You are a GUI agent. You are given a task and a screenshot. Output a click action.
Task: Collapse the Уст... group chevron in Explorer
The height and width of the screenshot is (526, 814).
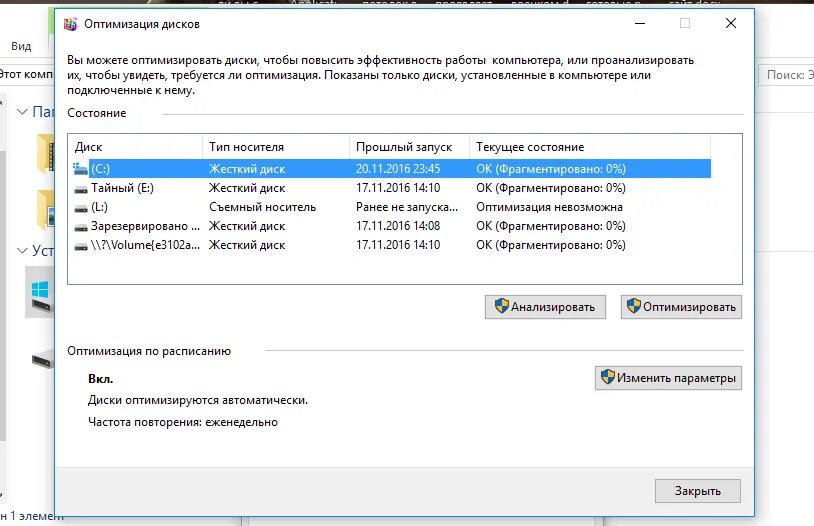pos(22,251)
